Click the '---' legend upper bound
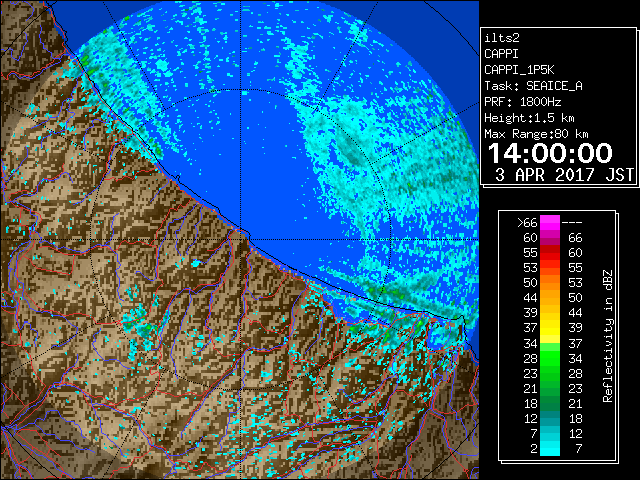Viewport: 640px width, 480px height. [572, 223]
